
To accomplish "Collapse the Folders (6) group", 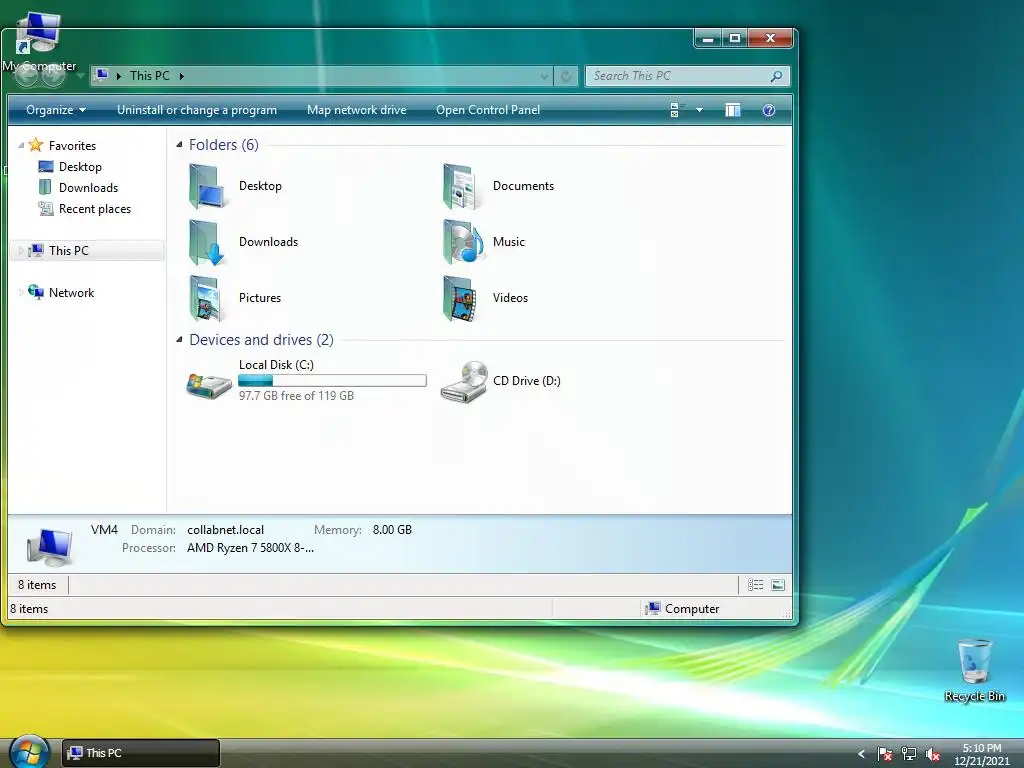I will click(180, 144).
